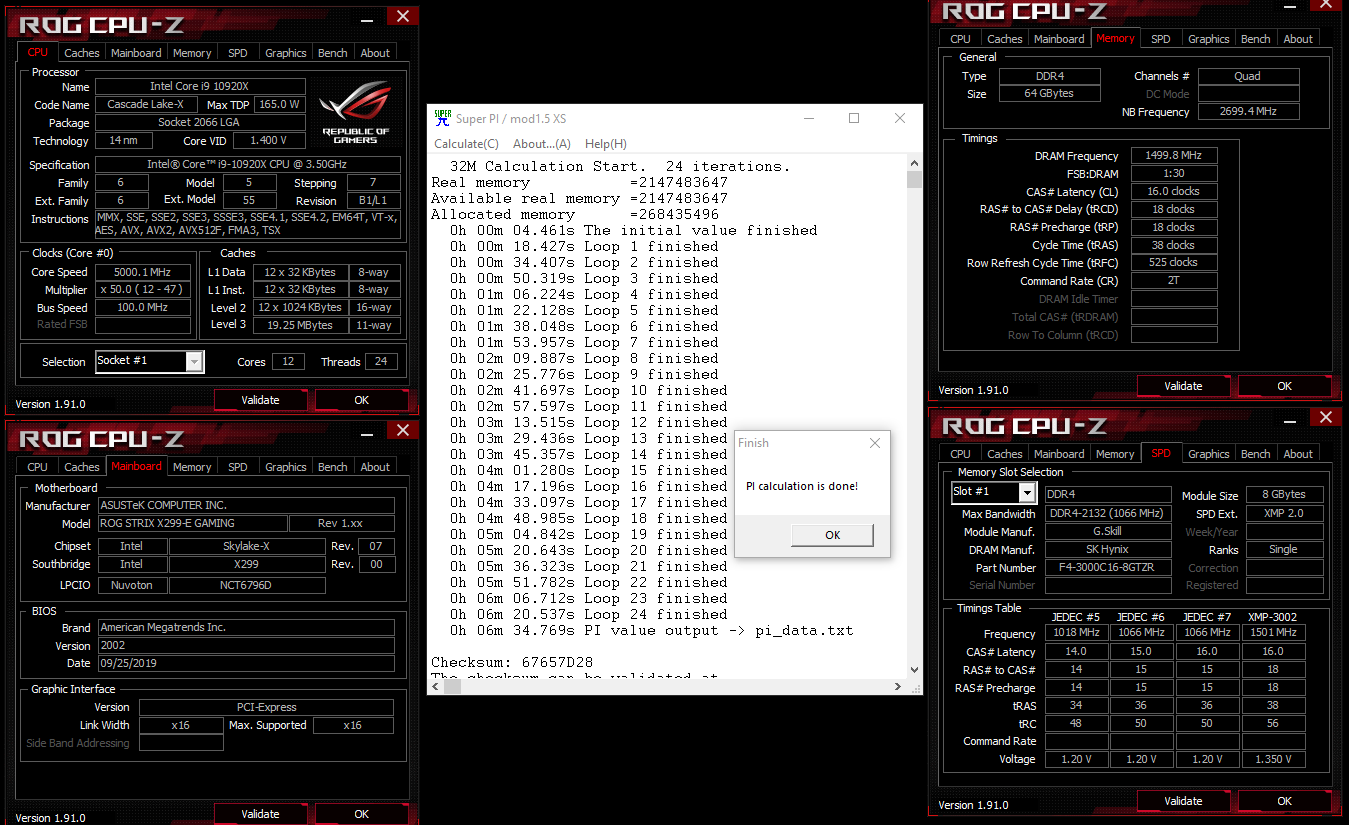Open About tab in Mainboard window
This screenshot has height=825, width=1349.
[x=375, y=467]
